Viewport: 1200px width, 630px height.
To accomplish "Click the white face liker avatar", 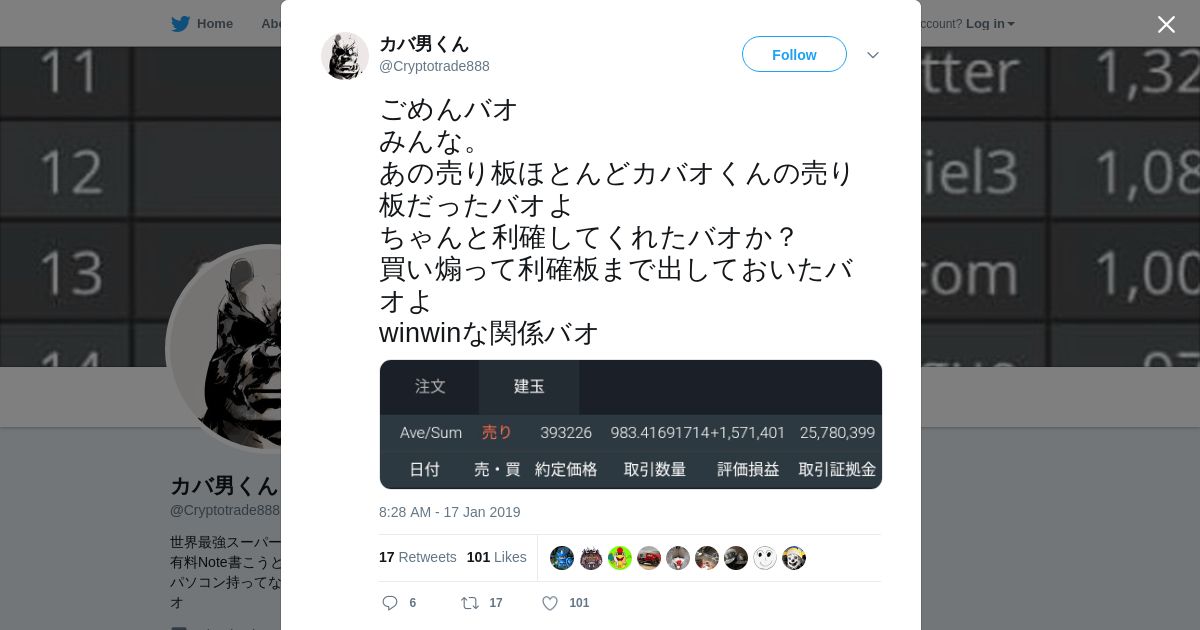I will [x=765, y=558].
